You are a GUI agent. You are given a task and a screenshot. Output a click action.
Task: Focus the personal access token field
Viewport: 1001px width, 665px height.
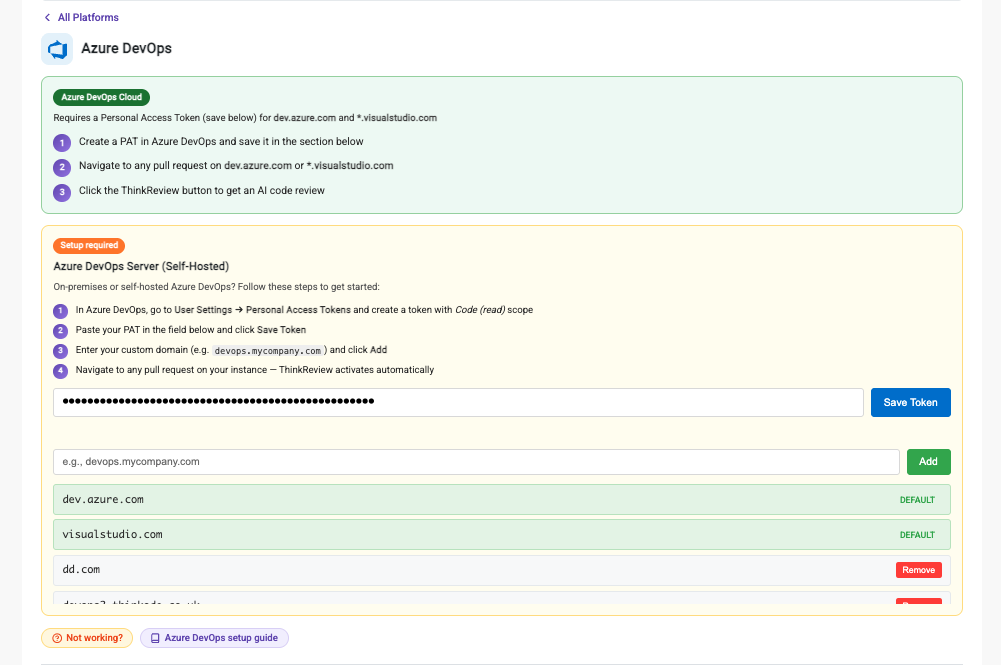458,402
